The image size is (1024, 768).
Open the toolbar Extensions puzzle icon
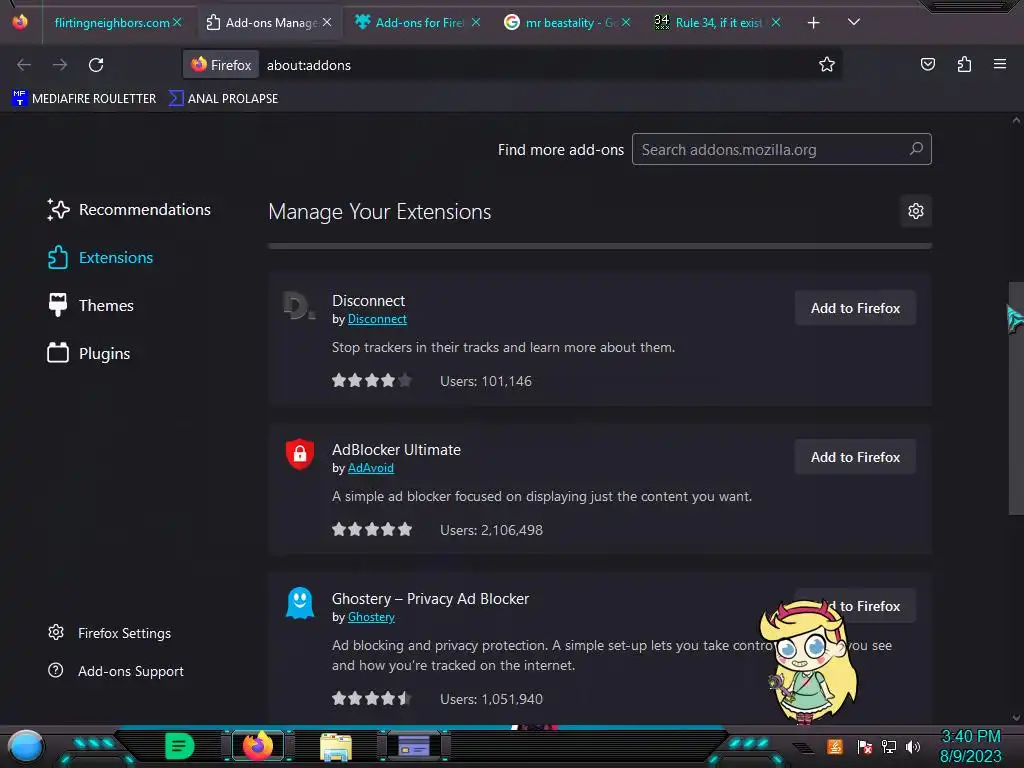point(964,64)
